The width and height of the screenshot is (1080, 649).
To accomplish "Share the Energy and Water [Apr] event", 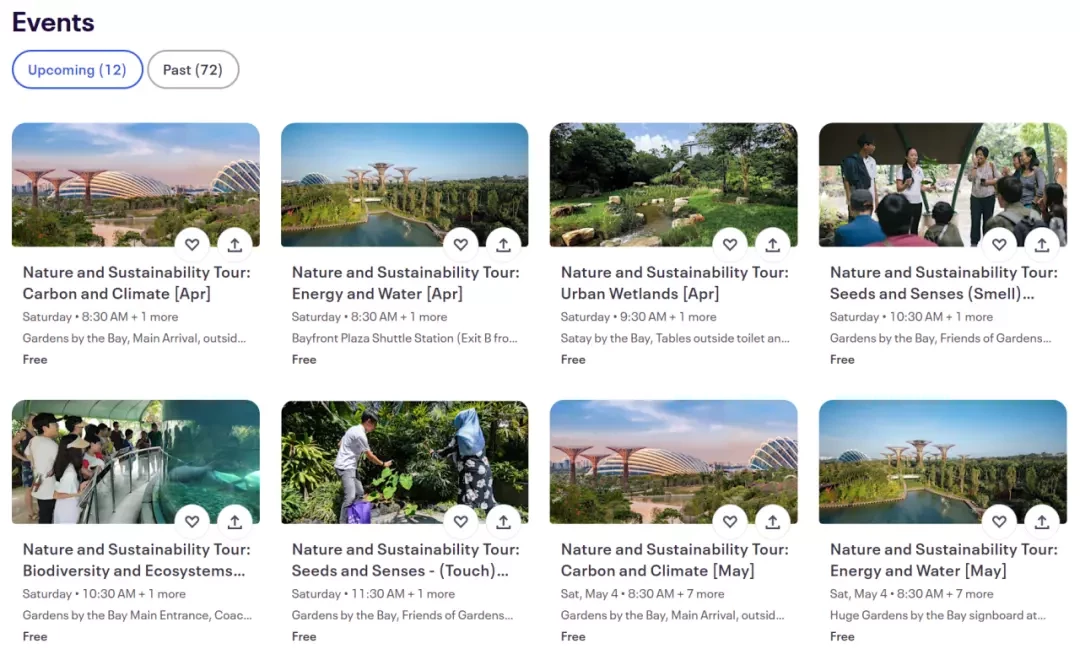I will click(503, 244).
